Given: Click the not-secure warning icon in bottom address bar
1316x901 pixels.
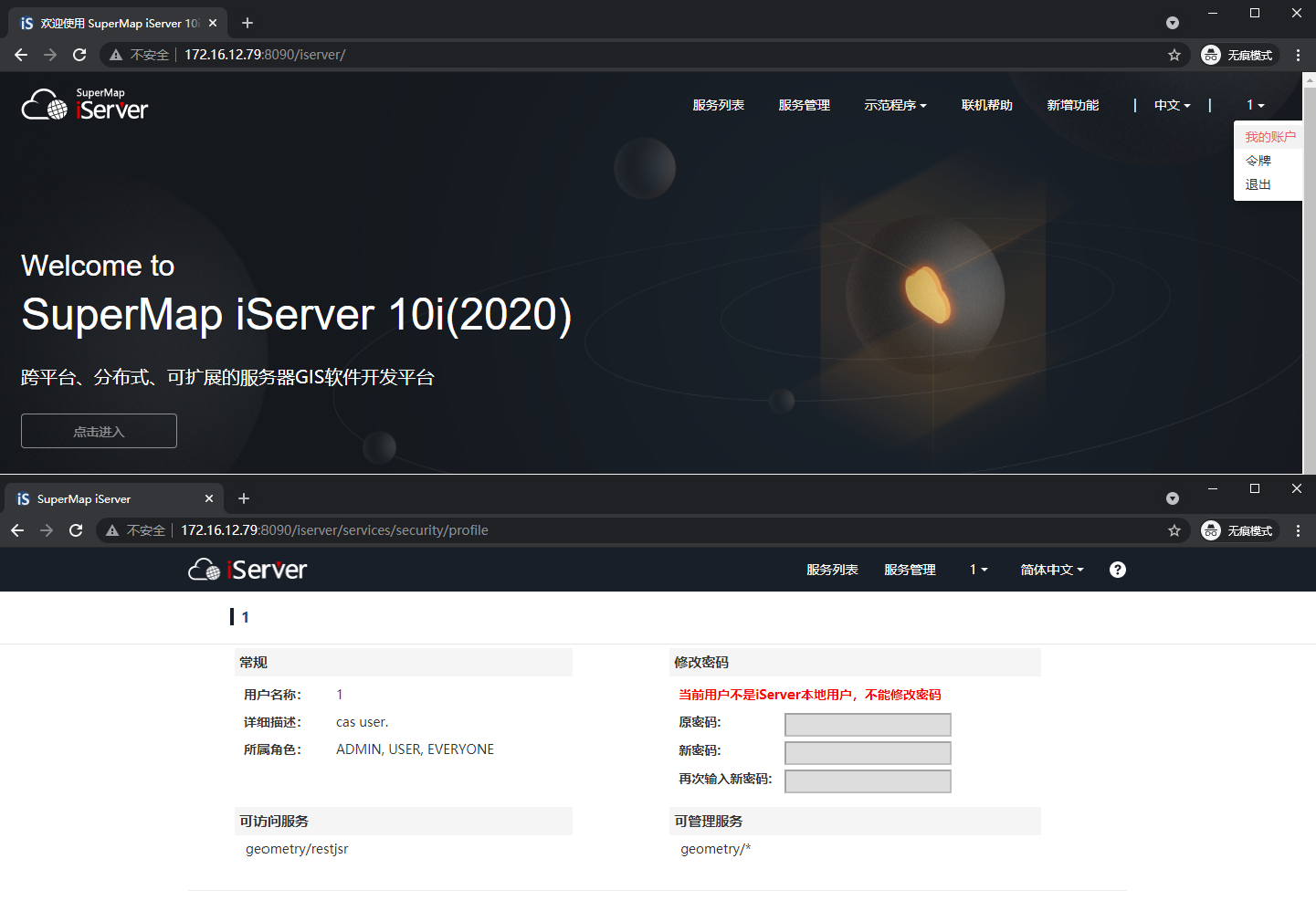Looking at the screenshot, I should coord(112,530).
